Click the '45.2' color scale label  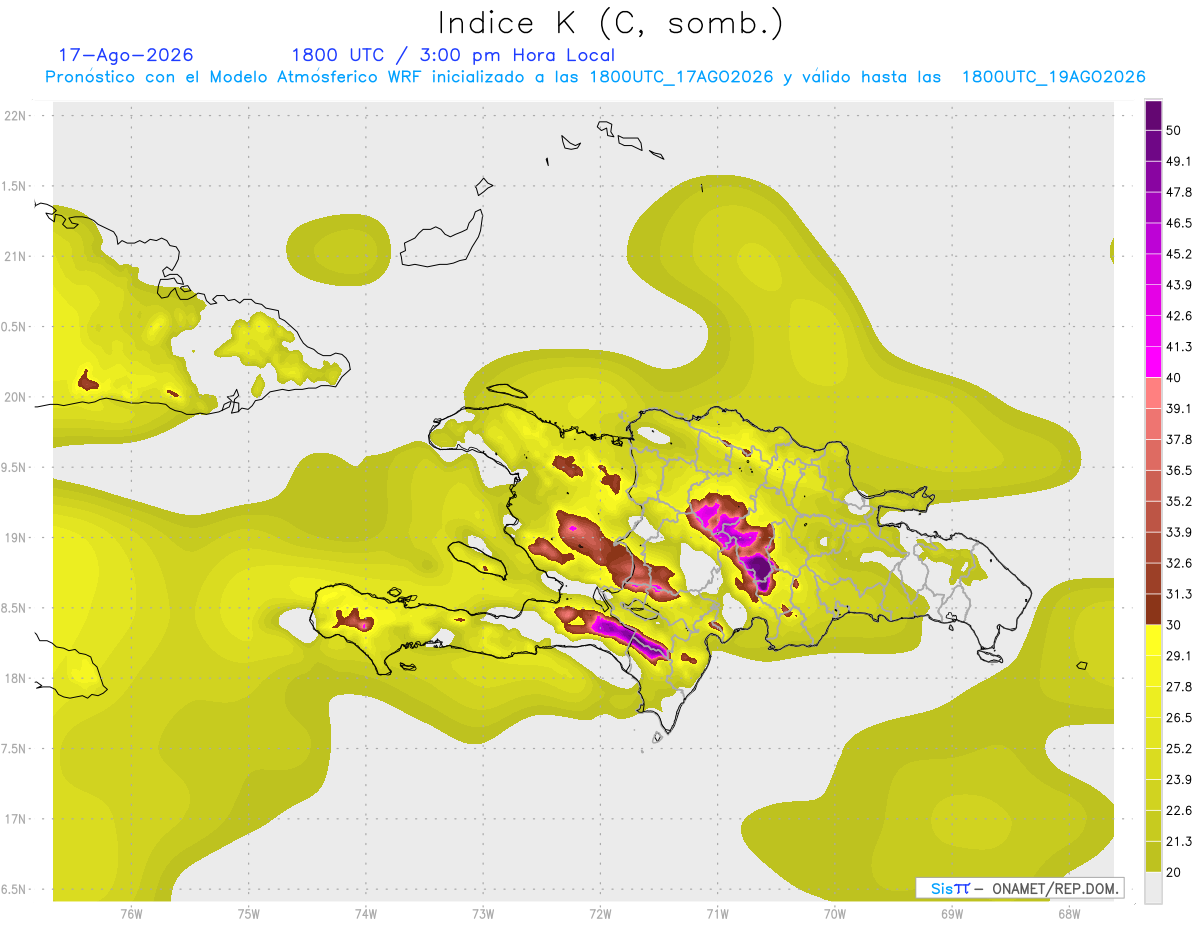(x=1179, y=254)
